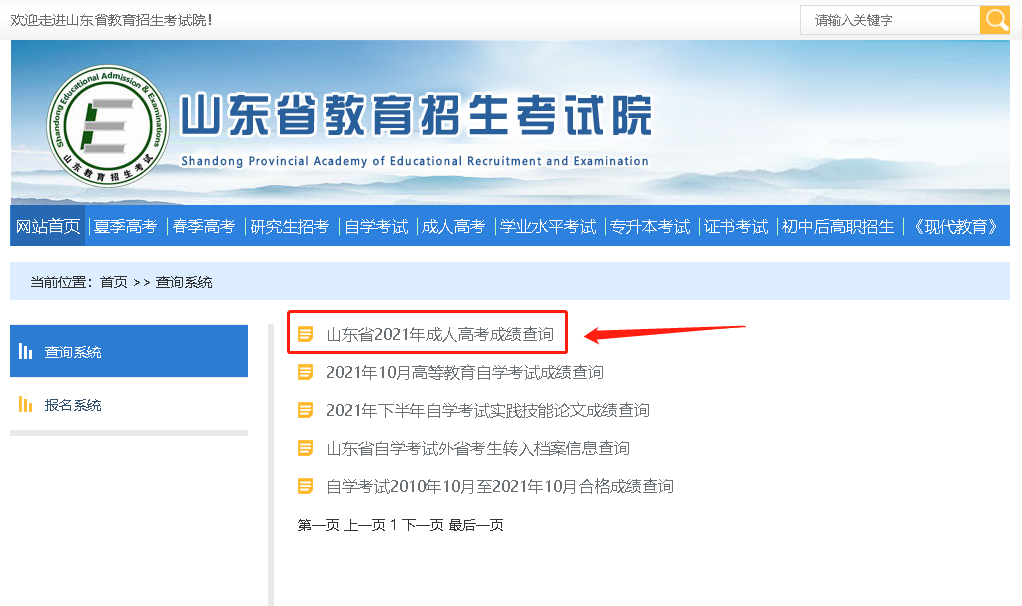Viewport: 1022px width, 606px height.
Task: Open 2021年10月高等教育自学考试成绩查询 link
Action: tap(465, 372)
